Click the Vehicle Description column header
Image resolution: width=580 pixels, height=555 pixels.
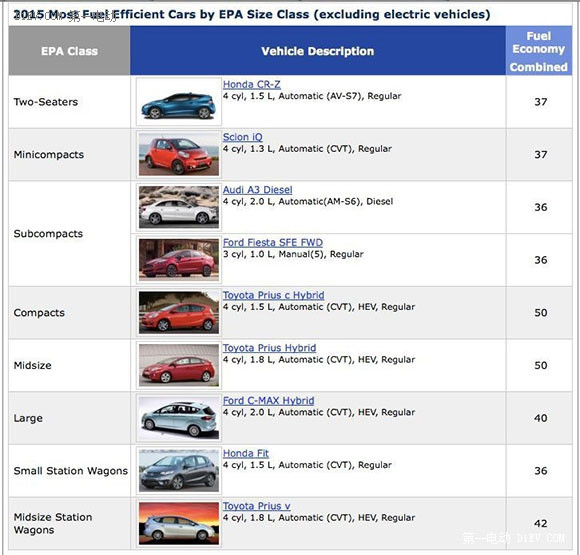tap(318, 51)
